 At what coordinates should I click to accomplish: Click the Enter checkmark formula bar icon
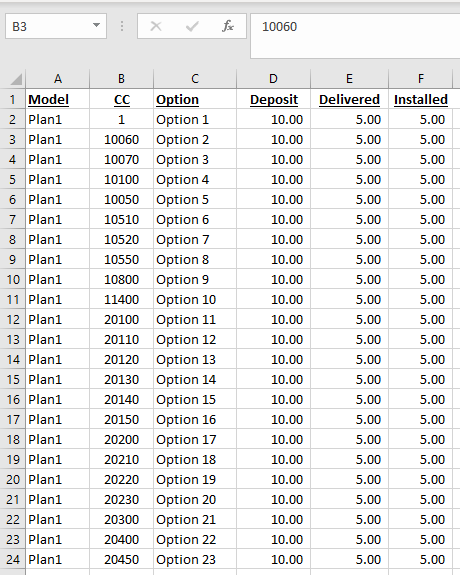[x=192, y=26]
